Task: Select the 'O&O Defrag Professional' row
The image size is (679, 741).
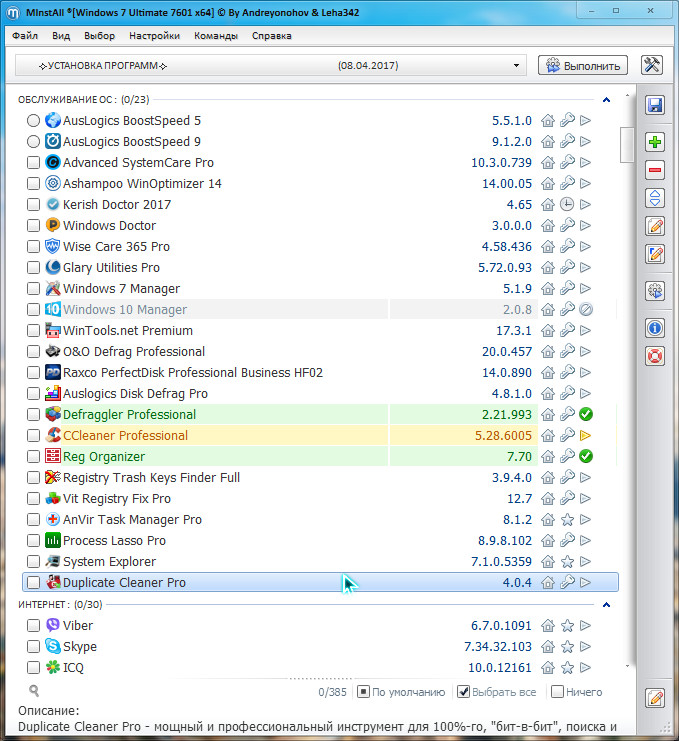Action: [320, 352]
